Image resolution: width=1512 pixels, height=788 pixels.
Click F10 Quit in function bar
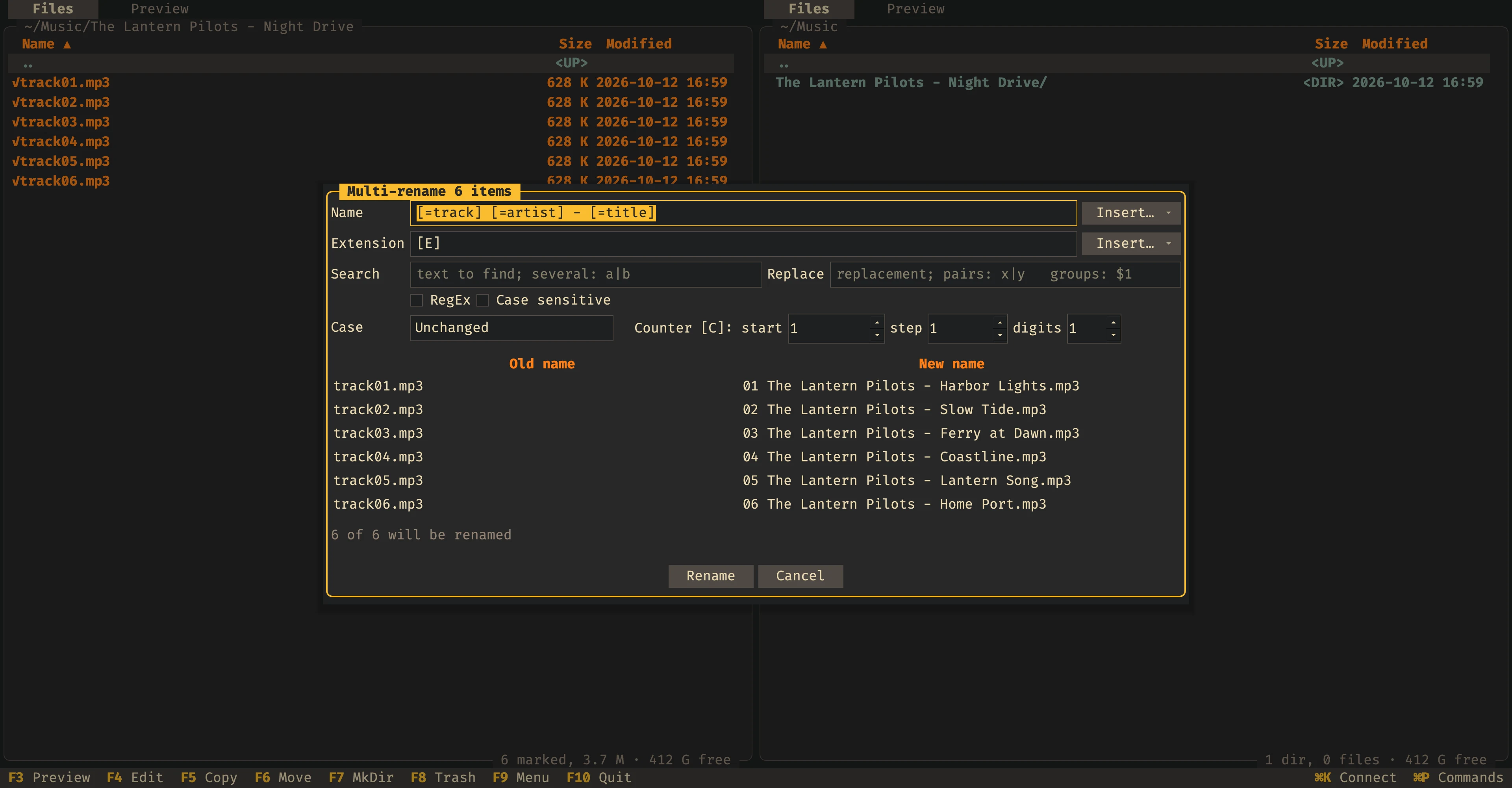coord(599,777)
